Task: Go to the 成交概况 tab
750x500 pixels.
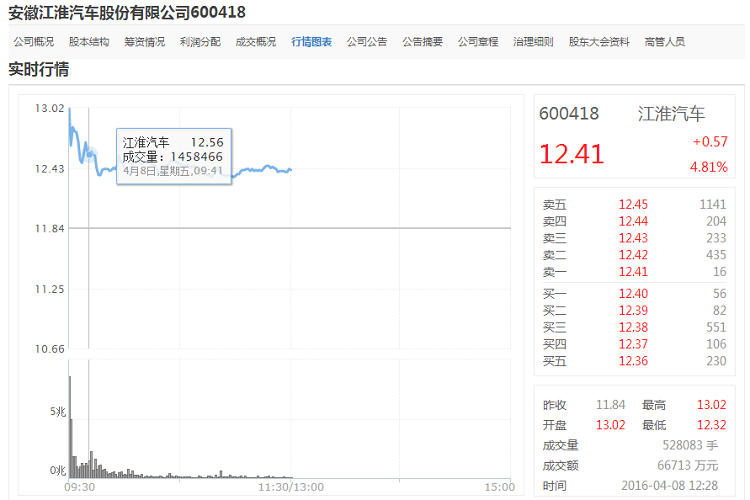Action: click(255, 42)
